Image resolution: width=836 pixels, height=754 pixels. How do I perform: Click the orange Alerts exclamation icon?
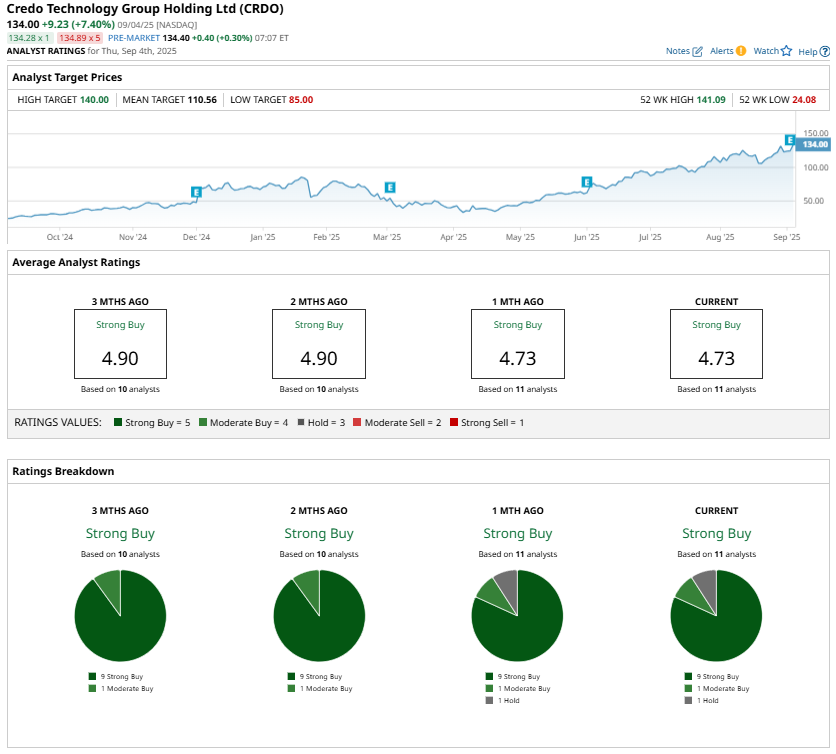741,51
